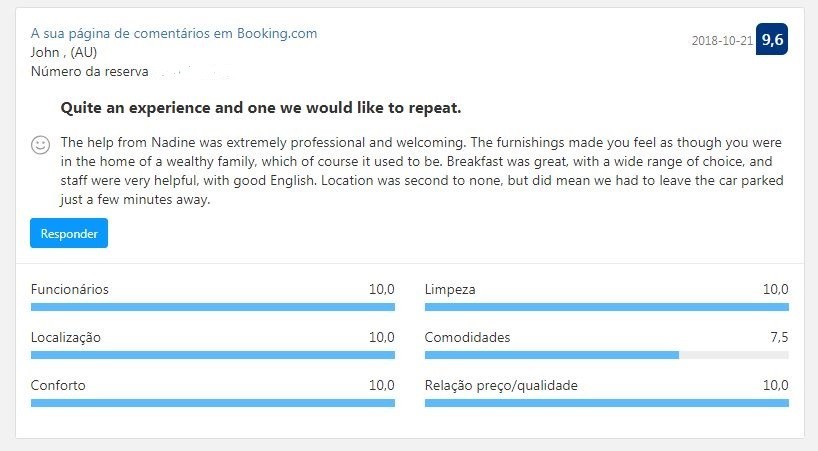This screenshot has height=451, width=818.
Task: Click the reviewer name John, (AU)
Action: click(x=64, y=52)
